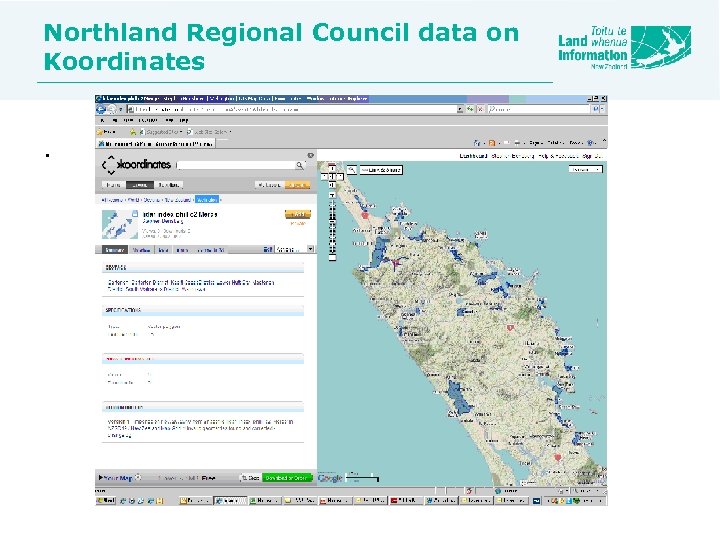Select the dark Layers tab in Koordinates
This screenshot has height=540, width=720.
(x=140, y=185)
